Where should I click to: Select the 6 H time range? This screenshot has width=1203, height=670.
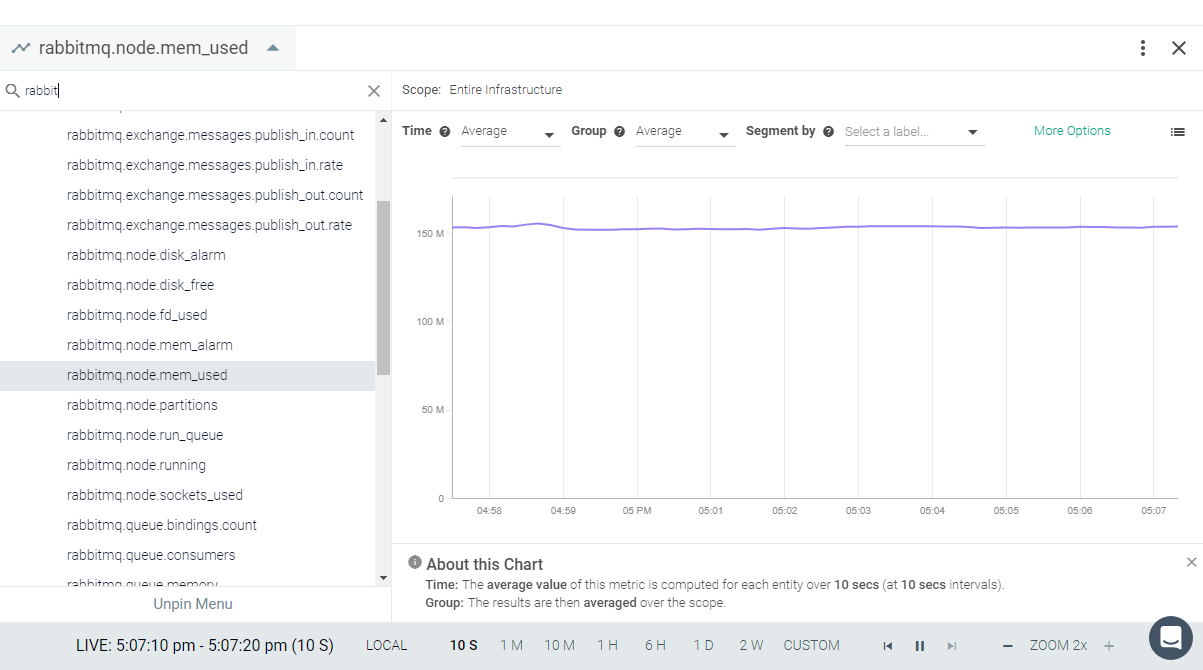pyautogui.click(x=655, y=646)
